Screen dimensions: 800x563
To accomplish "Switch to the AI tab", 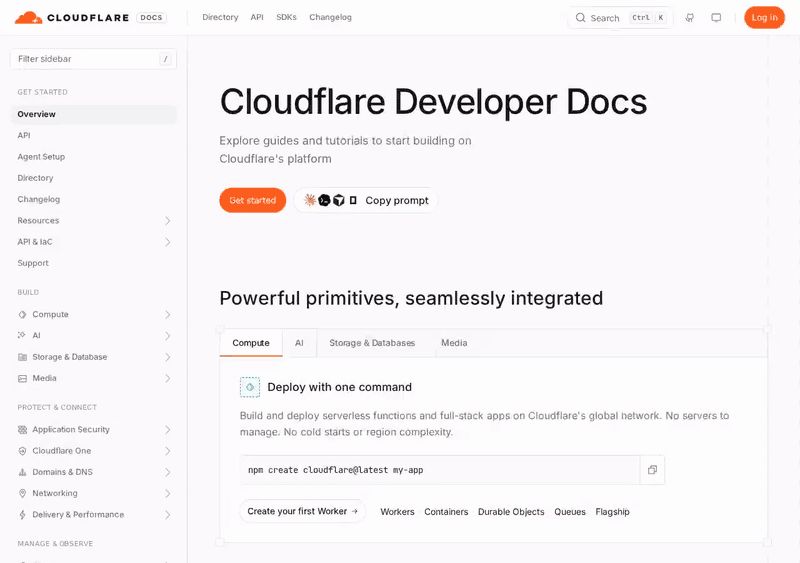I will (299, 343).
